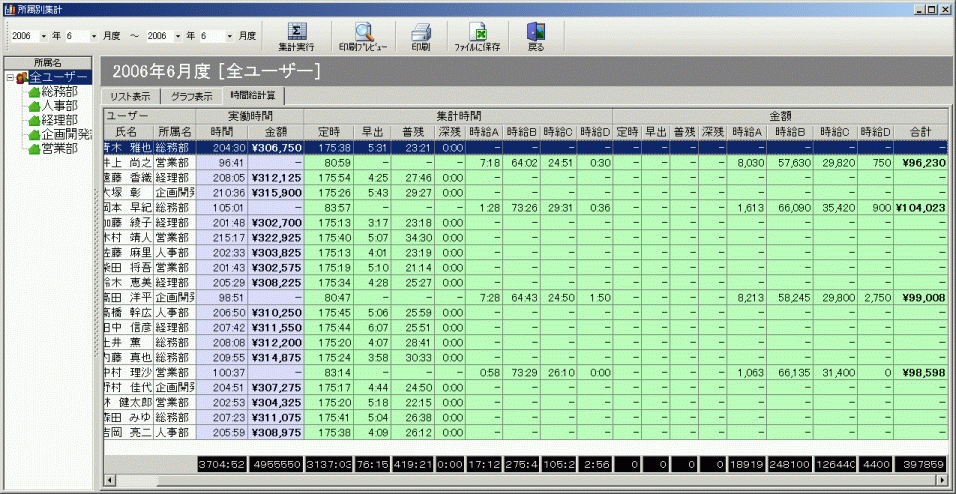Click the horizontal scrollbar right arrow
The height and width of the screenshot is (494, 956).
click(x=940, y=479)
